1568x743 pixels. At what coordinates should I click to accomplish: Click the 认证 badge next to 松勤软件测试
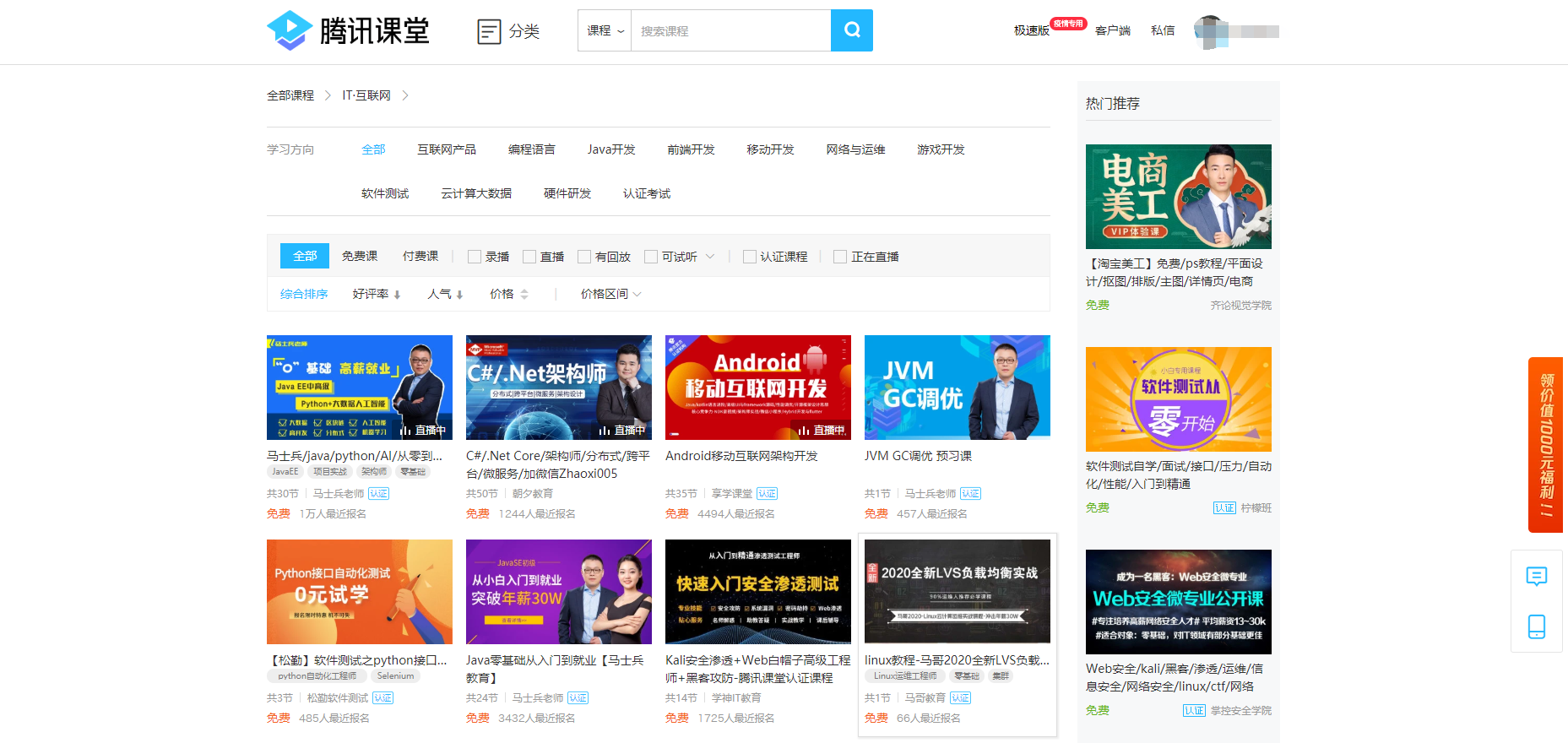(x=383, y=698)
